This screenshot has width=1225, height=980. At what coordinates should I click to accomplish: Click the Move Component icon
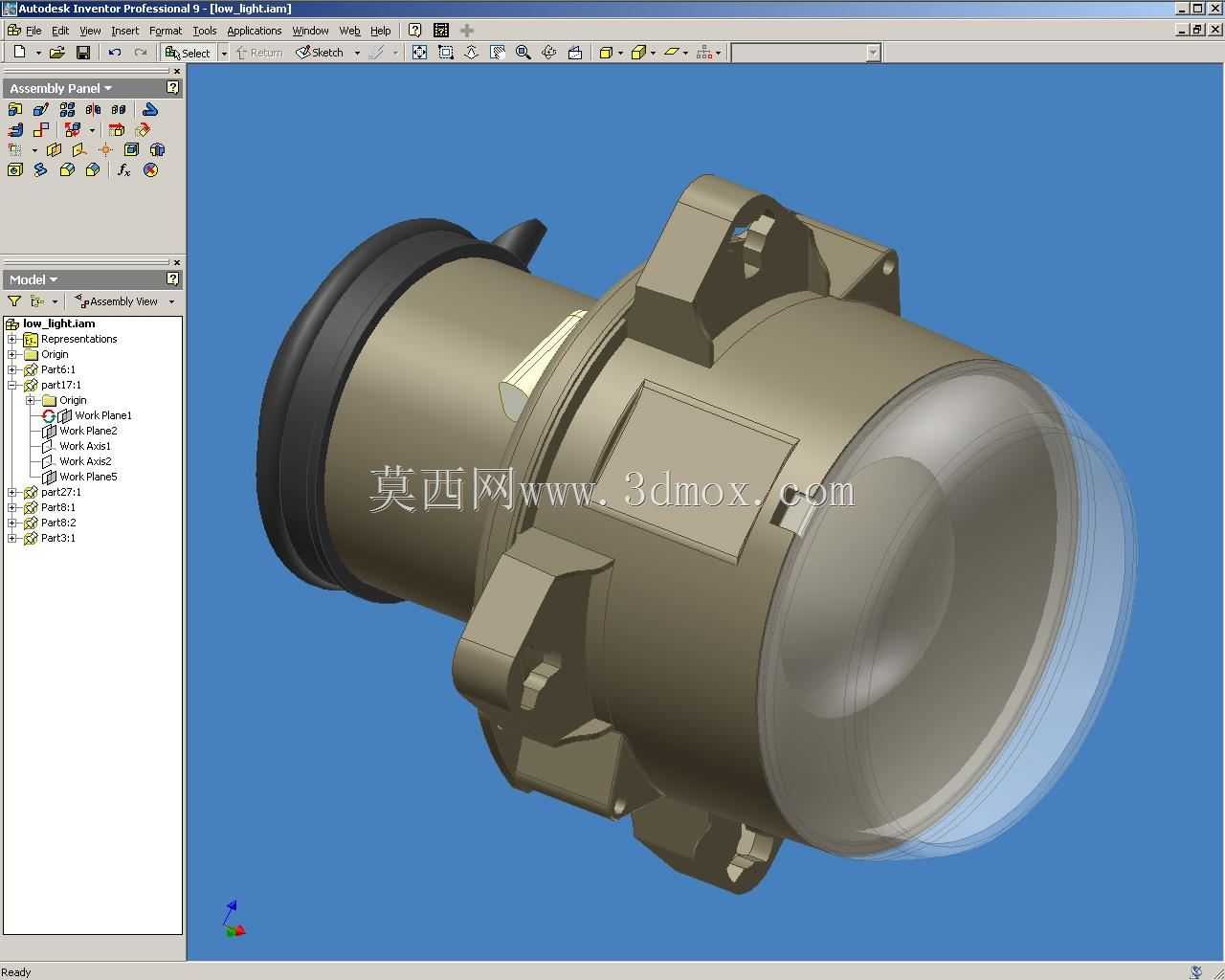pos(117,129)
